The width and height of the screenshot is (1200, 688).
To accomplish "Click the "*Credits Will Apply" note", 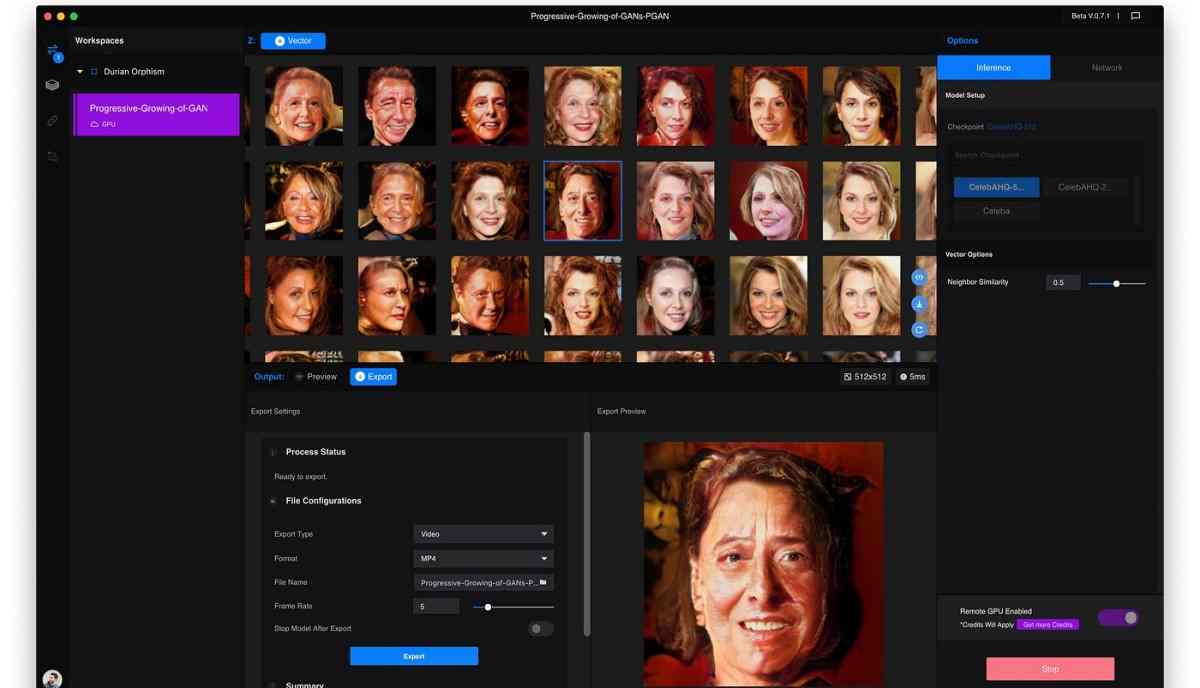I will 986,624.
